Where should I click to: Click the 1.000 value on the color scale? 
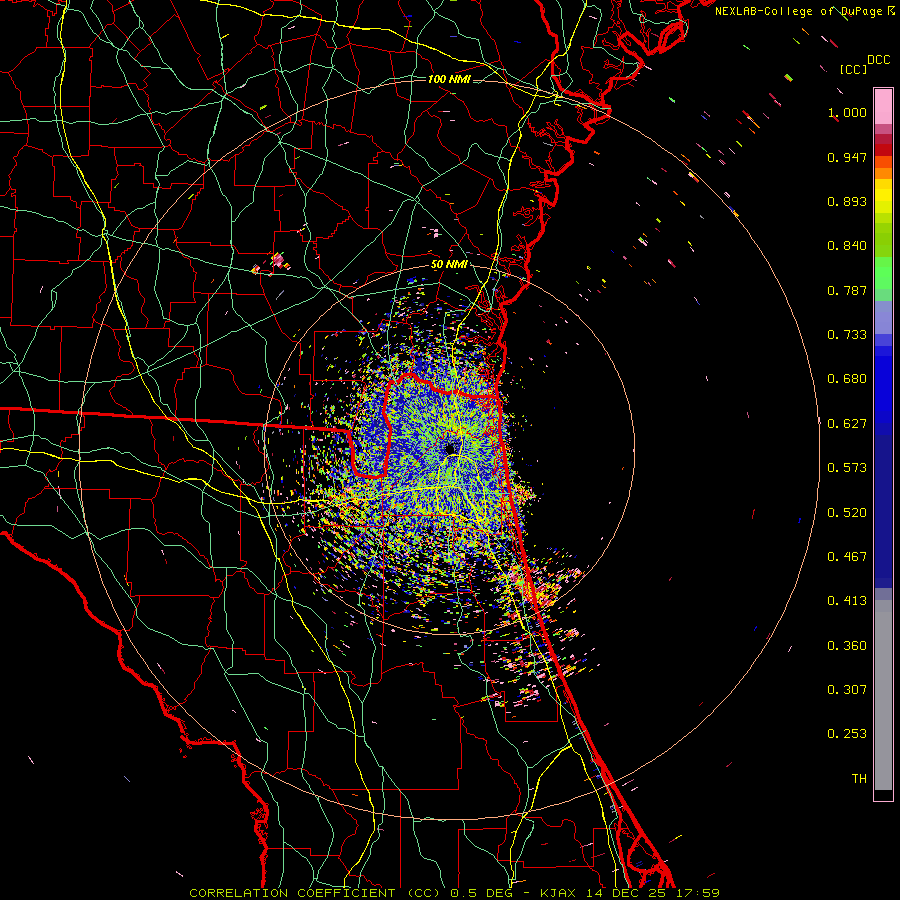[847, 112]
